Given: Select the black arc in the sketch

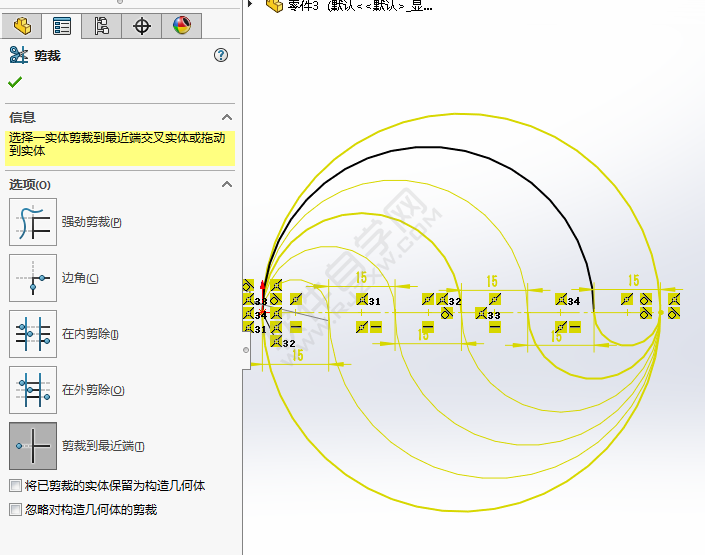Looking at the screenshot, I should coord(430,147).
